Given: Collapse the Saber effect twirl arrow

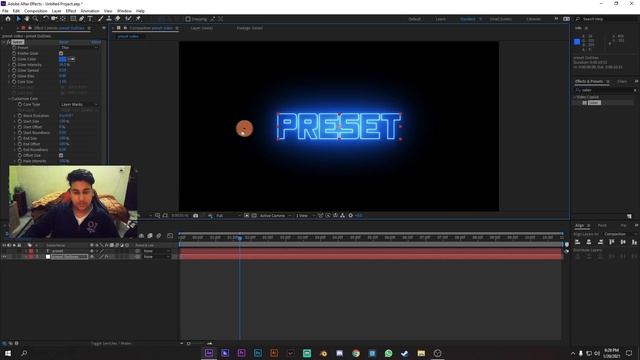Looking at the screenshot, I should pyautogui.click(x=4, y=42).
